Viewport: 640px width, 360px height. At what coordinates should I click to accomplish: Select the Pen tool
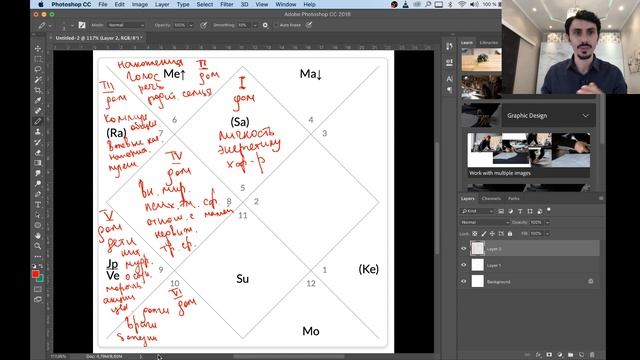tap(38, 194)
